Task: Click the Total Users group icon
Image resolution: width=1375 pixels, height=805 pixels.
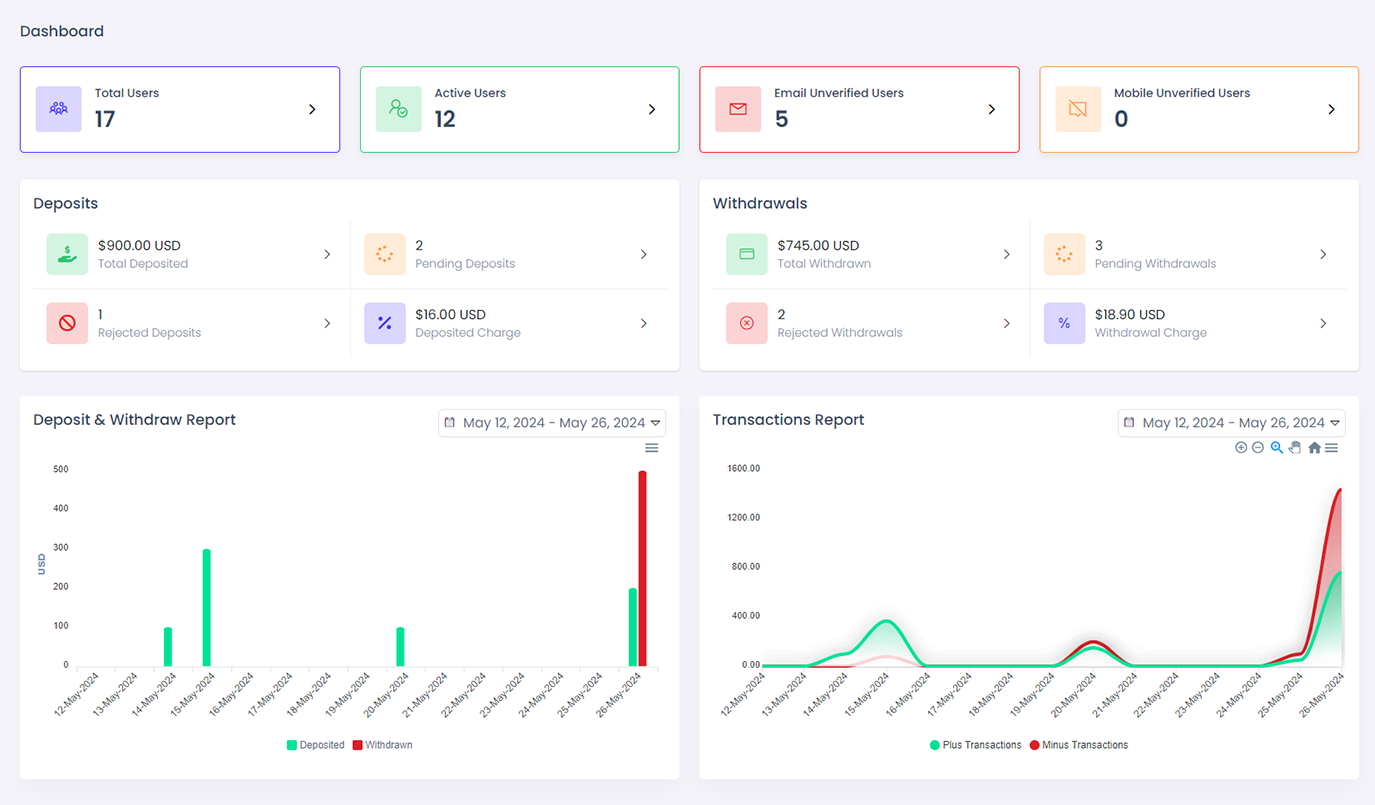Action: (x=59, y=109)
